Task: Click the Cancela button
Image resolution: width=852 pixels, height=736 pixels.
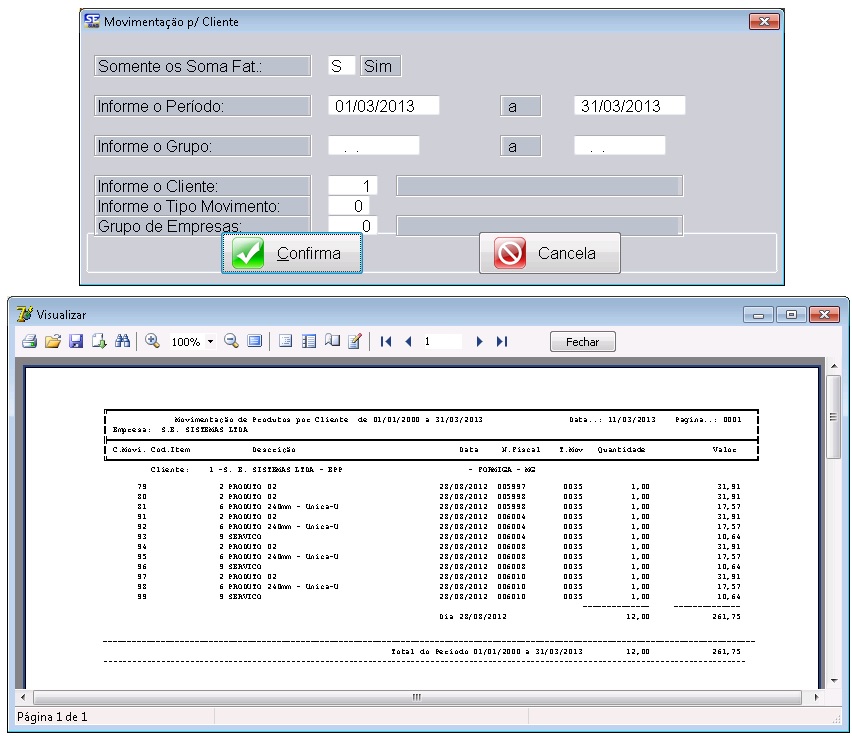Action: (x=549, y=254)
